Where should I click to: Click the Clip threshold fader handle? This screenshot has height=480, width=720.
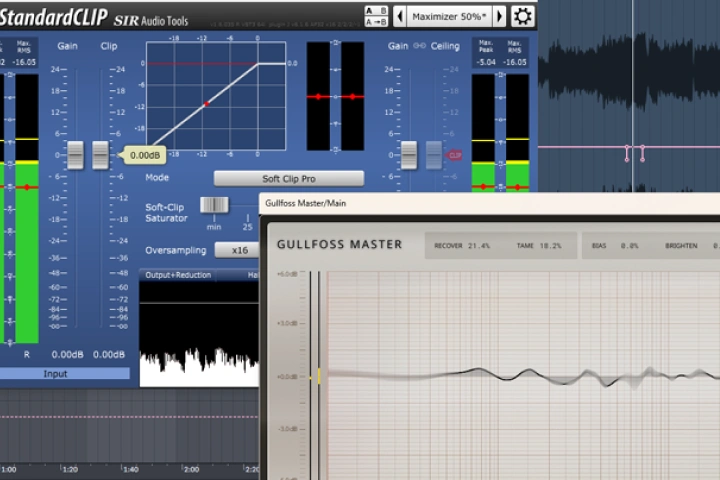pos(100,155)
